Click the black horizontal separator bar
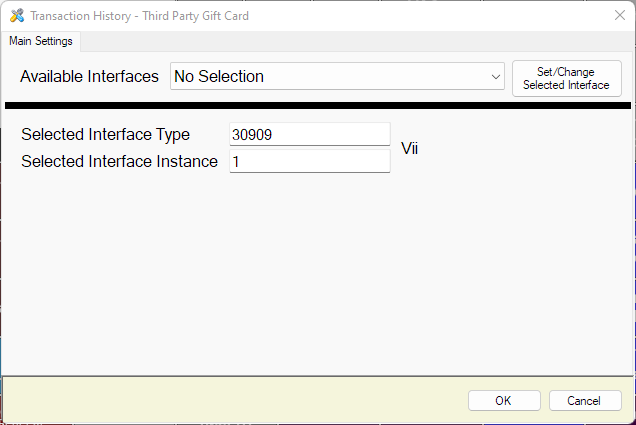 [318, 105]
